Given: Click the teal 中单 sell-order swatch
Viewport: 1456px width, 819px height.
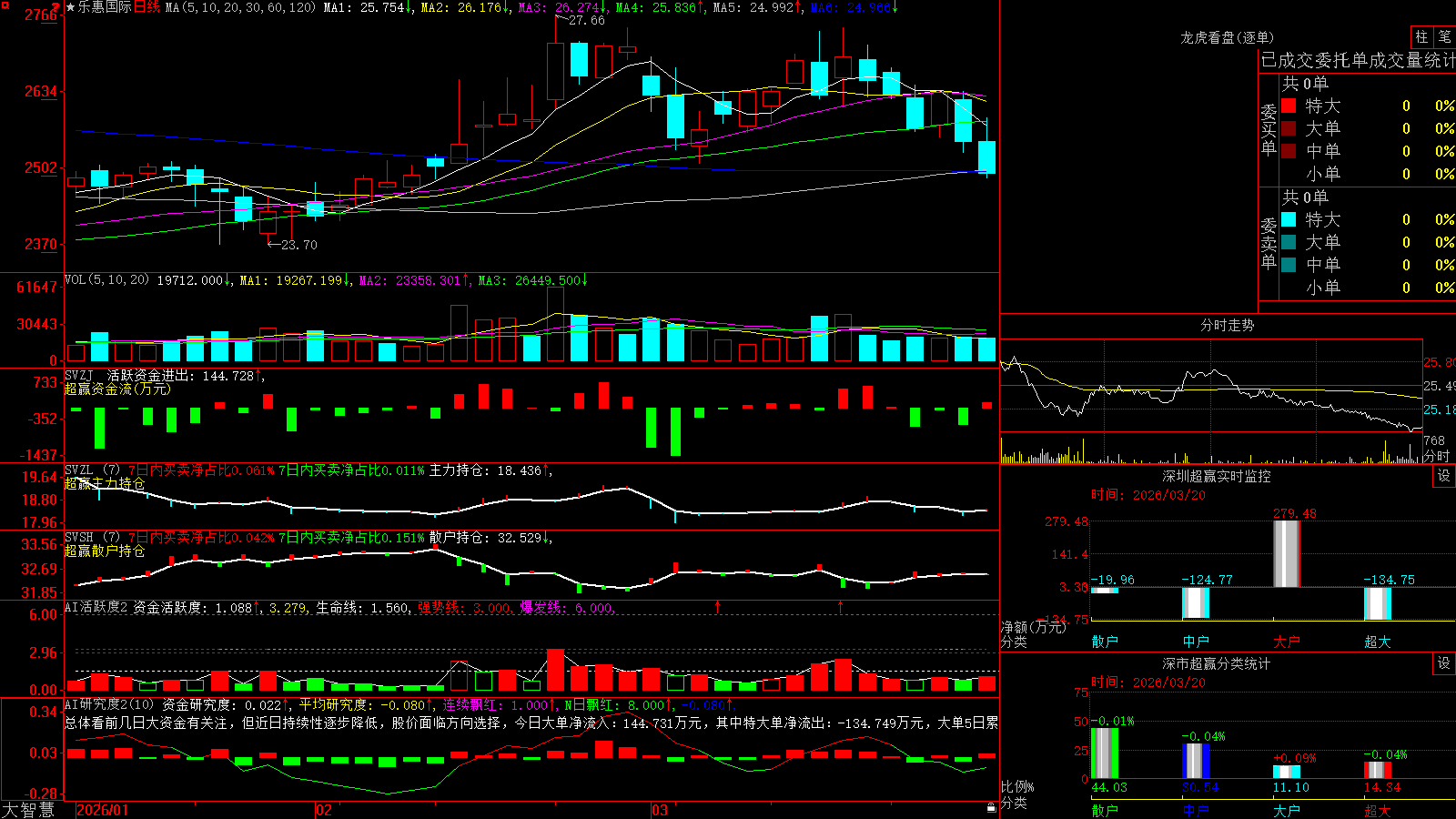Looking at the screenshot, I should [x=1289, y=265].
